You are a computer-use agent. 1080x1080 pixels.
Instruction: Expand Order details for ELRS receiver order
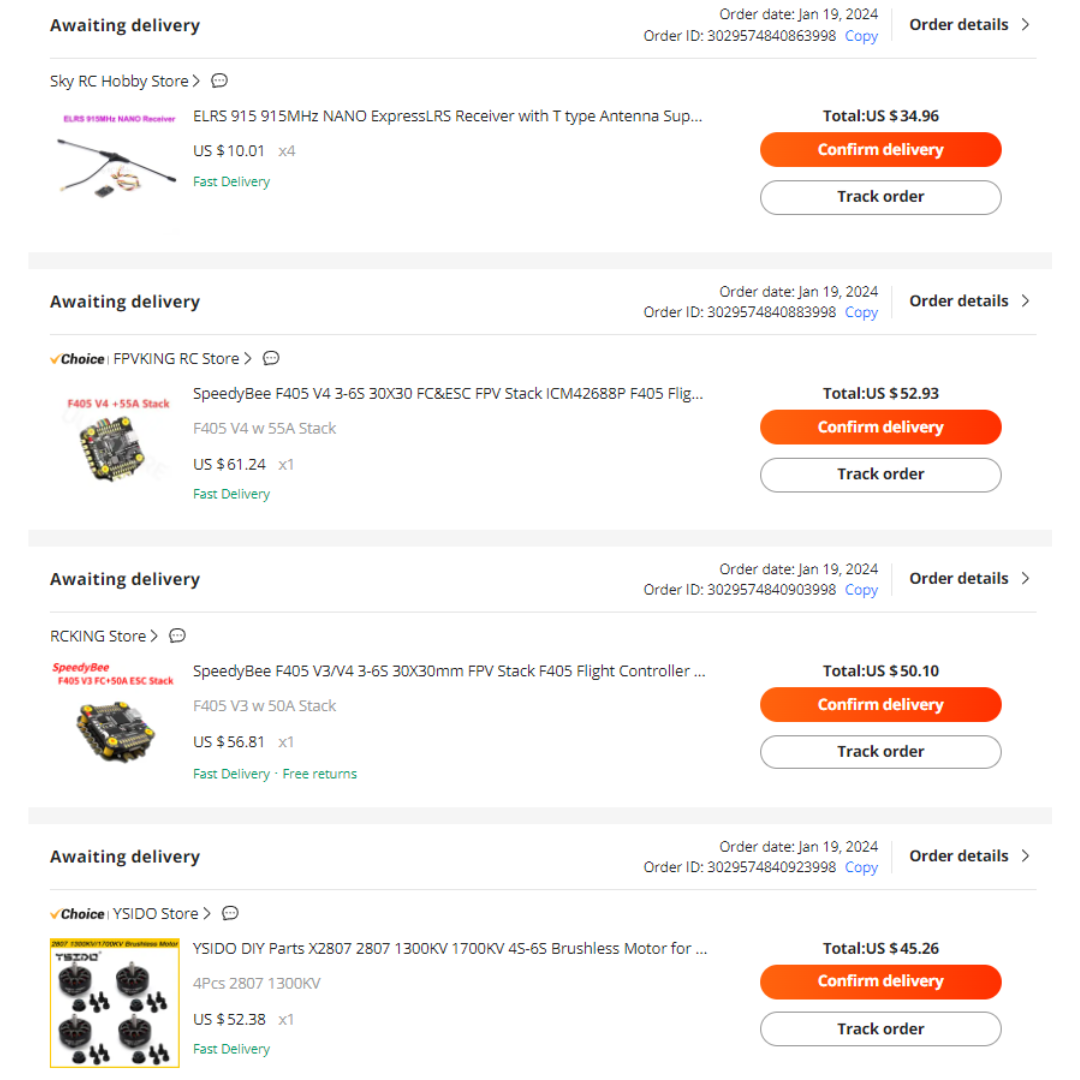point(968,25)
